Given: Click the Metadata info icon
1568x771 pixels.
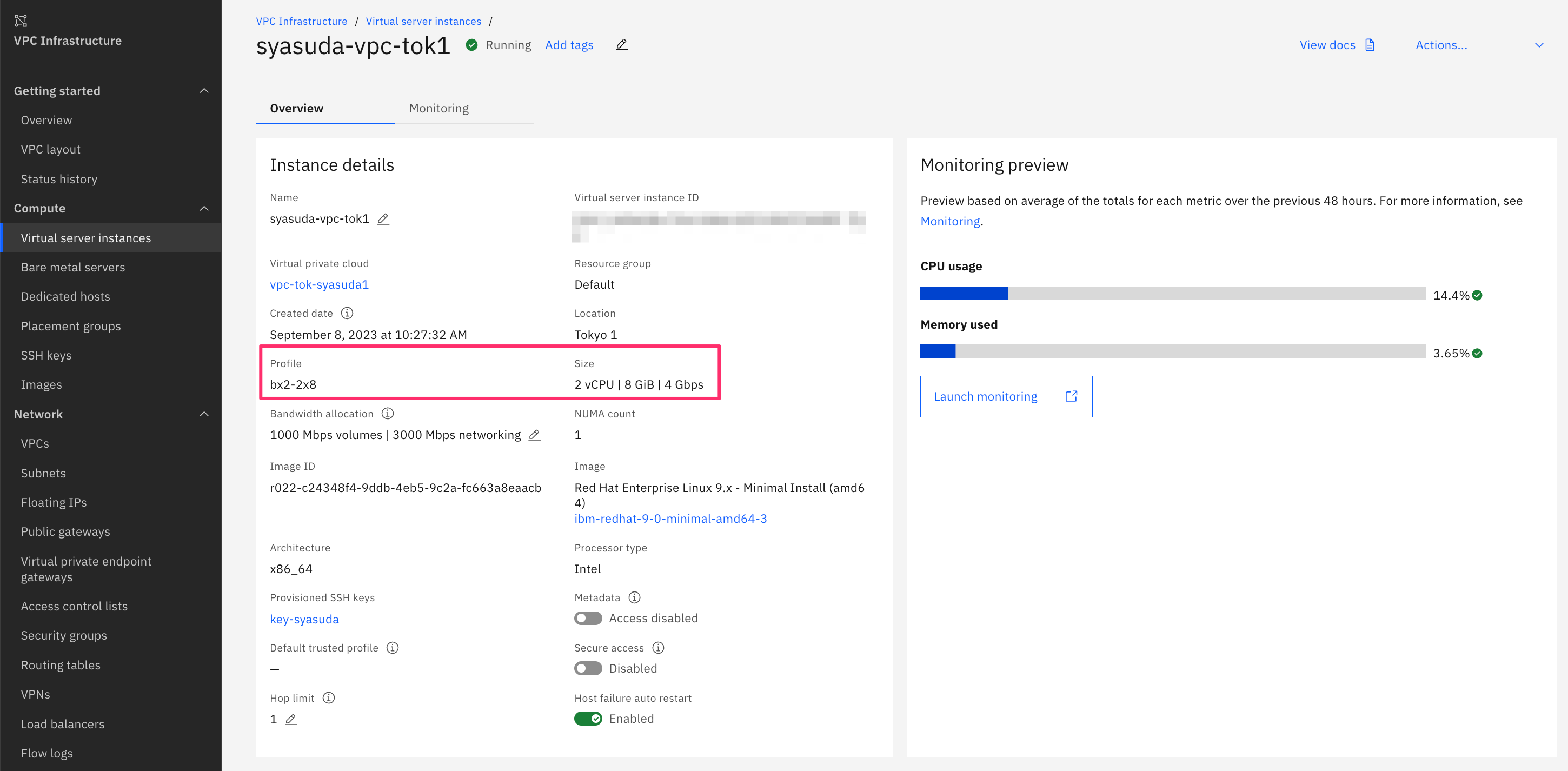Looking at the screenshot, I should coord(634,597).
